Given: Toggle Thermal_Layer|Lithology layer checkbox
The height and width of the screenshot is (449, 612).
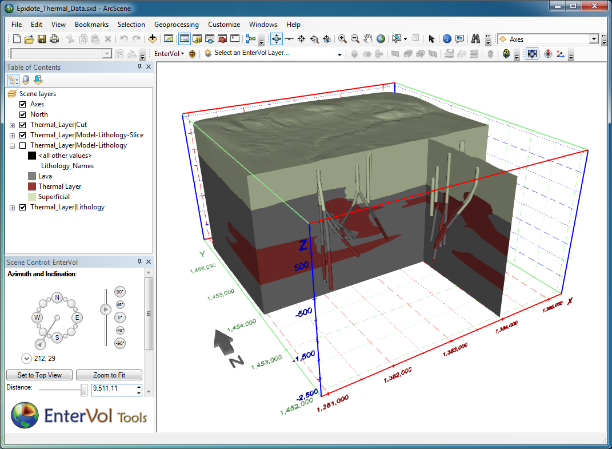Looking at the screenshot, I should [x=23, y=207].
